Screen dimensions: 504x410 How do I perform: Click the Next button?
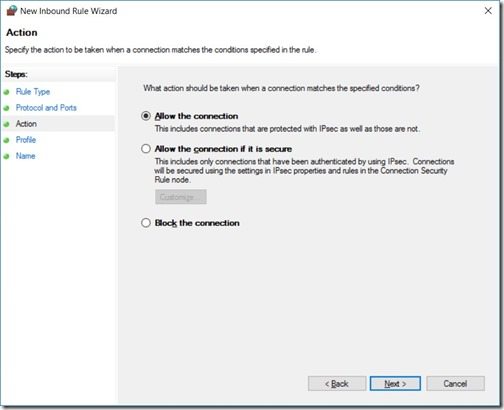click(395, 384)
